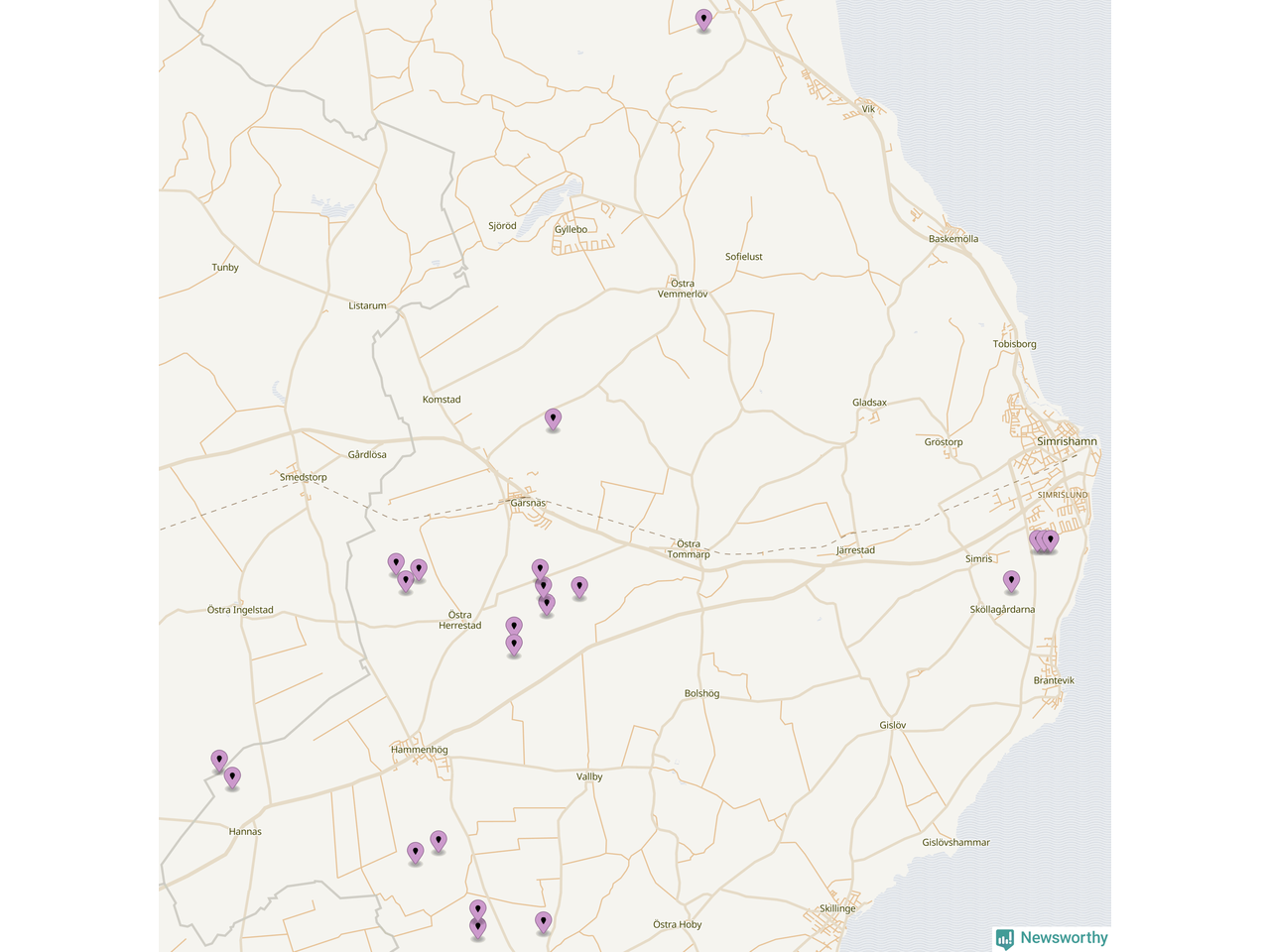Click the Gärsnäs town label
Viewport: 1270px width, 952px height.
point(528,503)
